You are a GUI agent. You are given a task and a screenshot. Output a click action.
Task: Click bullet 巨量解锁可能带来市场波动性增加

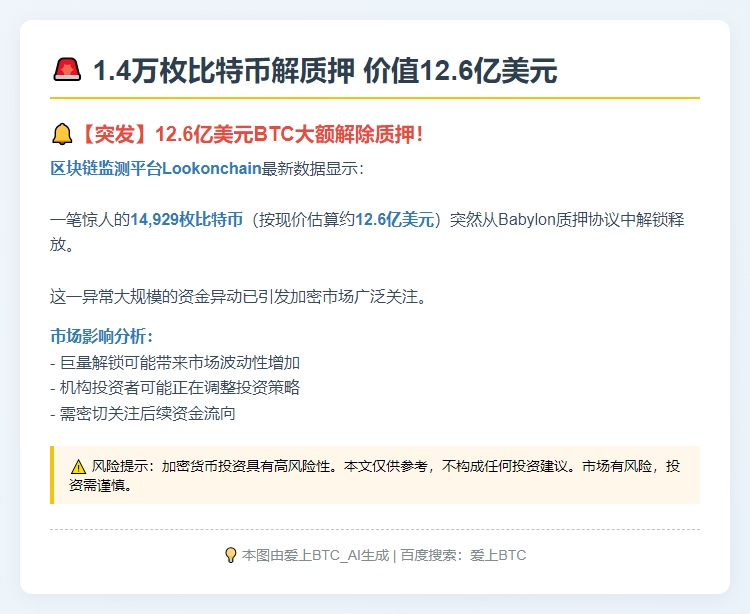tap(175, 362)
